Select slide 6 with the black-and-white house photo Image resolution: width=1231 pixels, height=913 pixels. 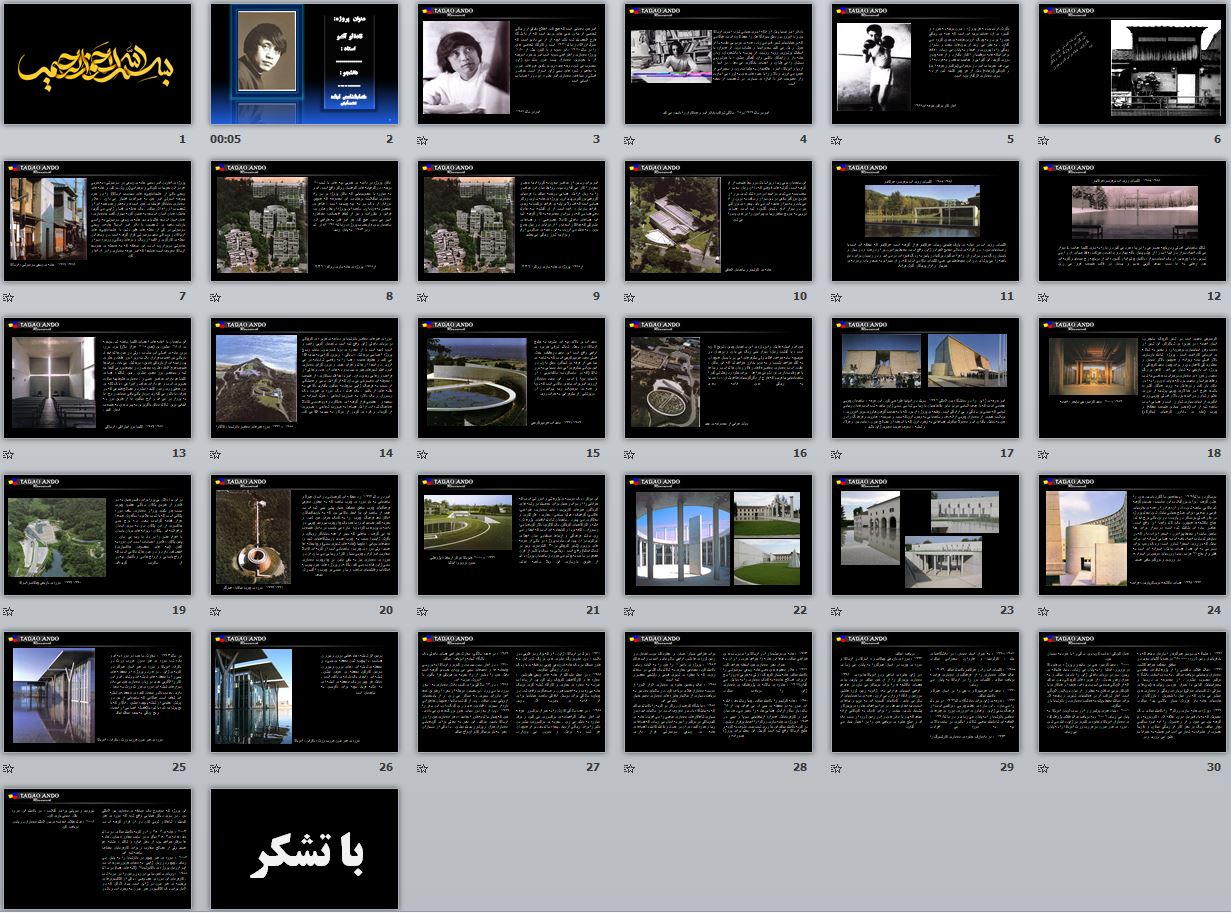click(x=1132, y=64)
